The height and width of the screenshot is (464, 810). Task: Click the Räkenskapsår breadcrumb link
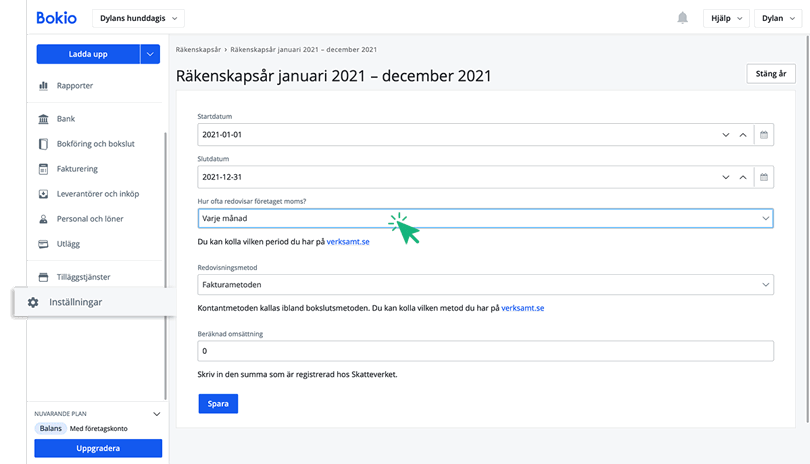pos(198,50)
